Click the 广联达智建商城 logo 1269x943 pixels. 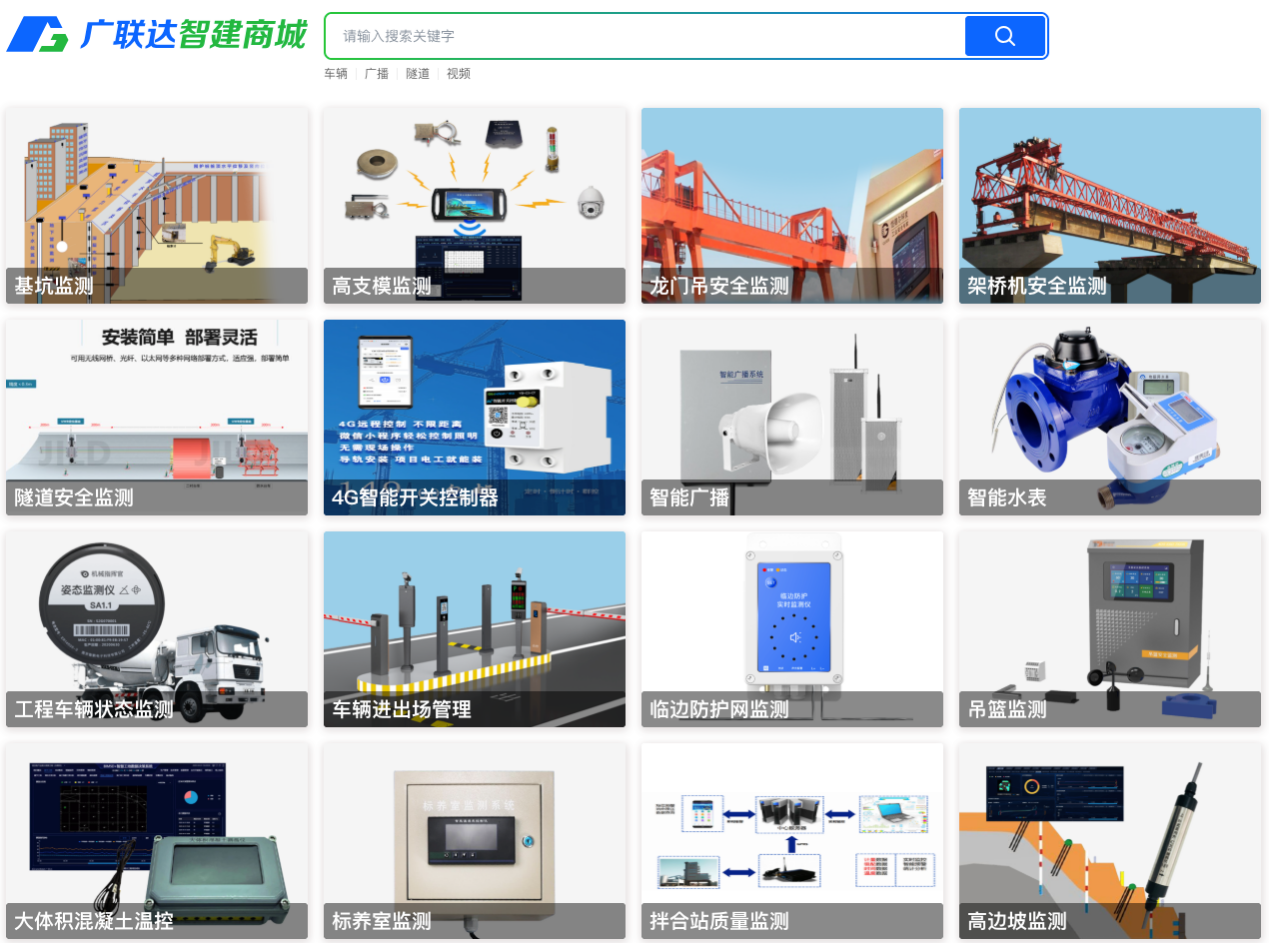(x=157, y=35)
